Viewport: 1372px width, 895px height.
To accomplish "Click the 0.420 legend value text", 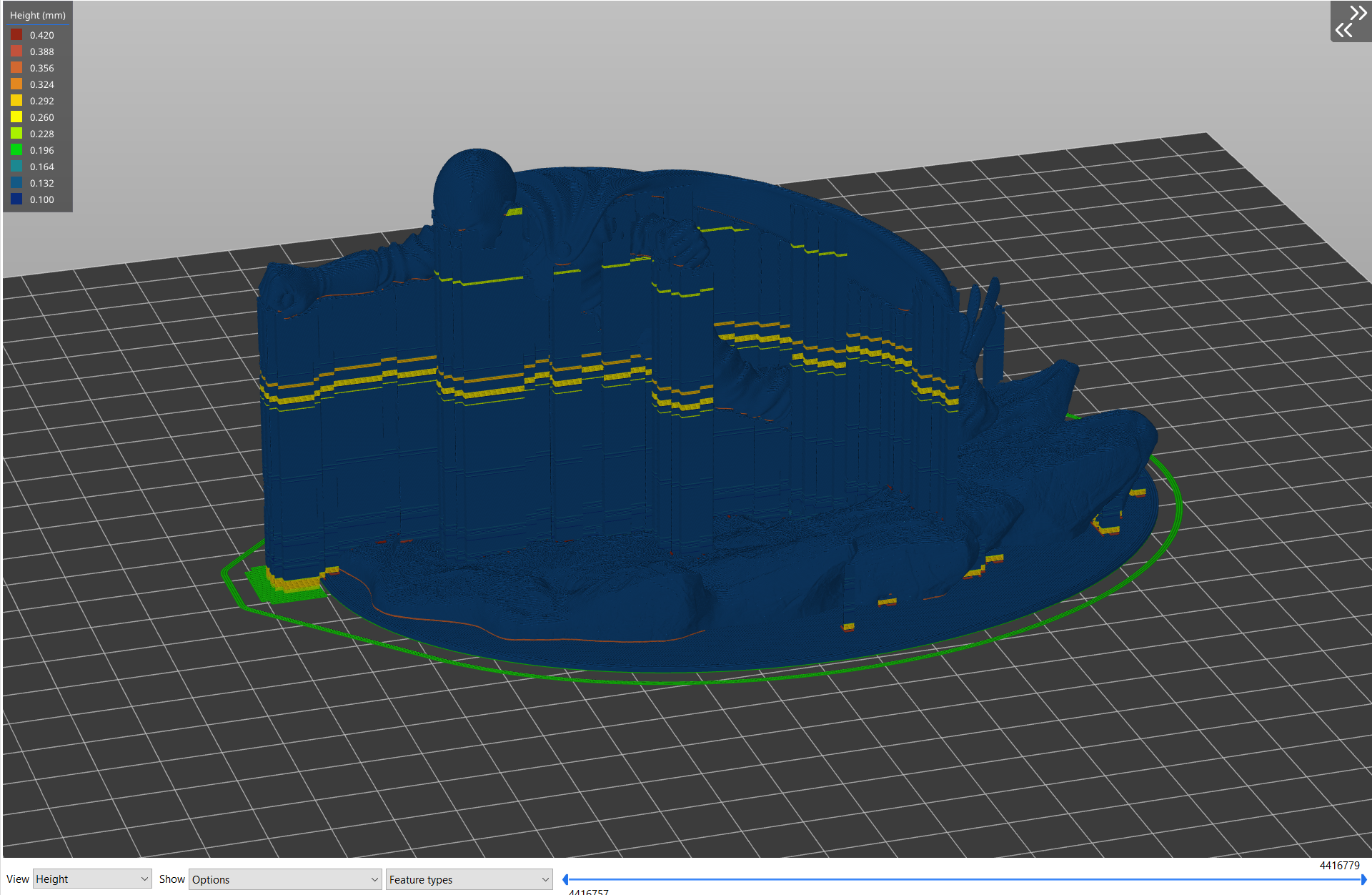I will pos(42,35).
